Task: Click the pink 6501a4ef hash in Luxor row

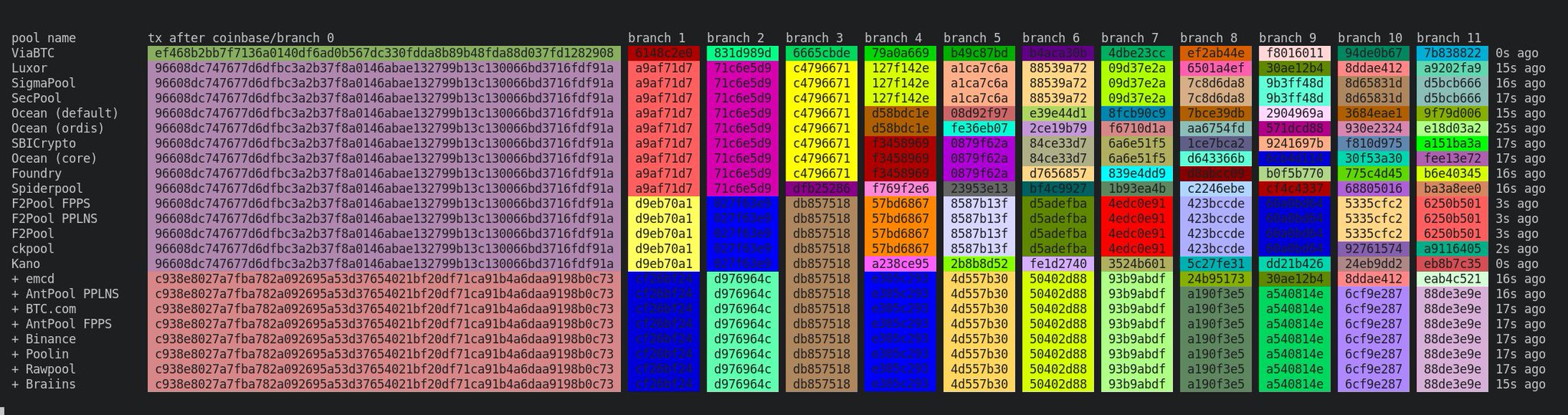Action: 1216,68
